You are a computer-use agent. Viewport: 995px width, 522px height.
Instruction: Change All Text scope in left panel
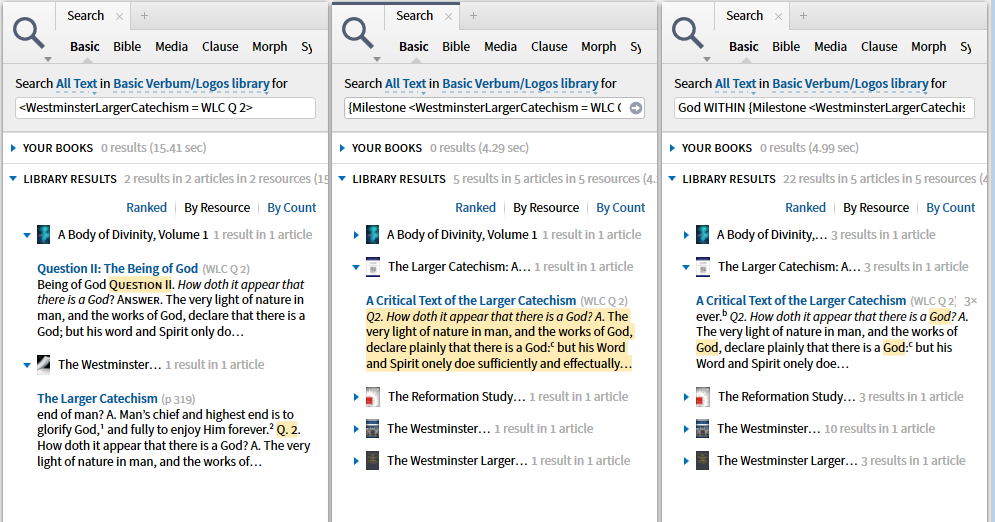tap(76, 84)
